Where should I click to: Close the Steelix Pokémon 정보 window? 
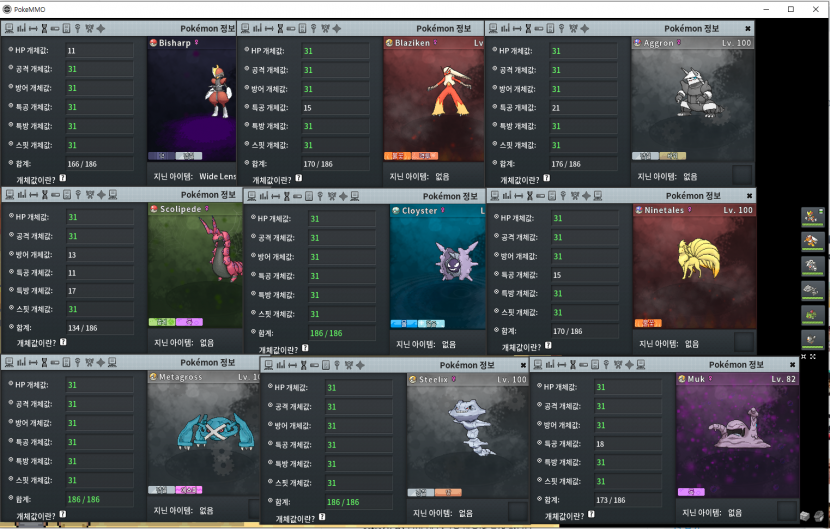pyautogui.click(x=522, y=365)
